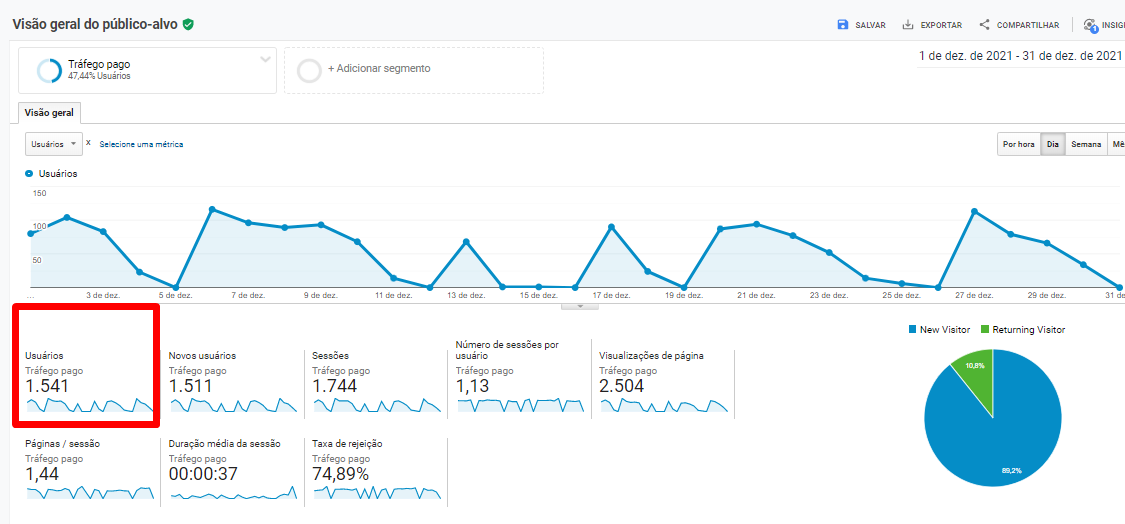Set chart granularity to Semana
The image size is (1125, 524).
click(x=1086, y=145)
